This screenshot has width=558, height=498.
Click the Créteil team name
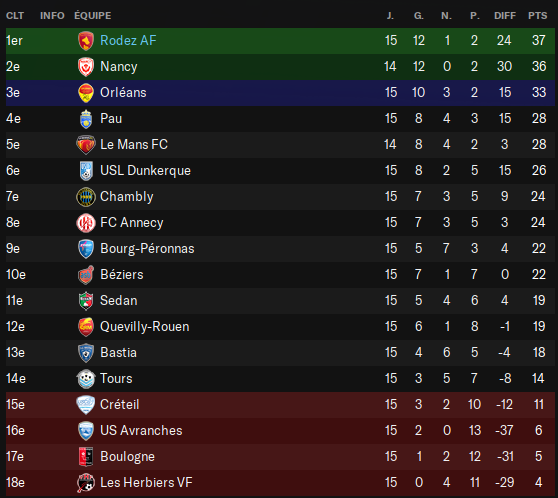120,404
